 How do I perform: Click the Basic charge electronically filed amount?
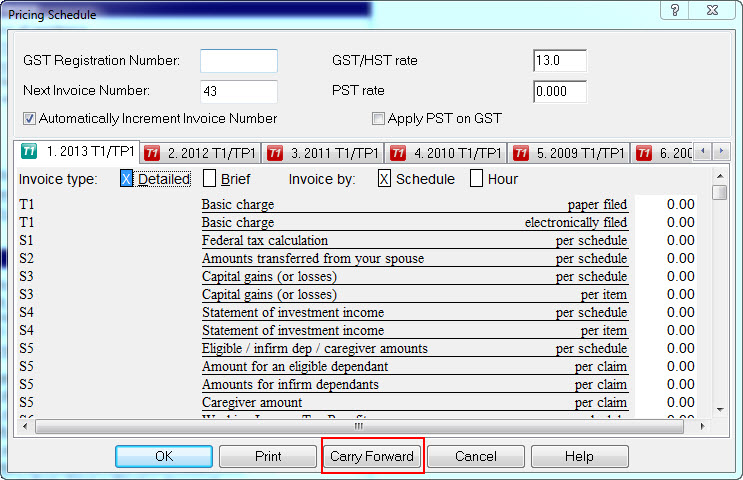point(666,222)
